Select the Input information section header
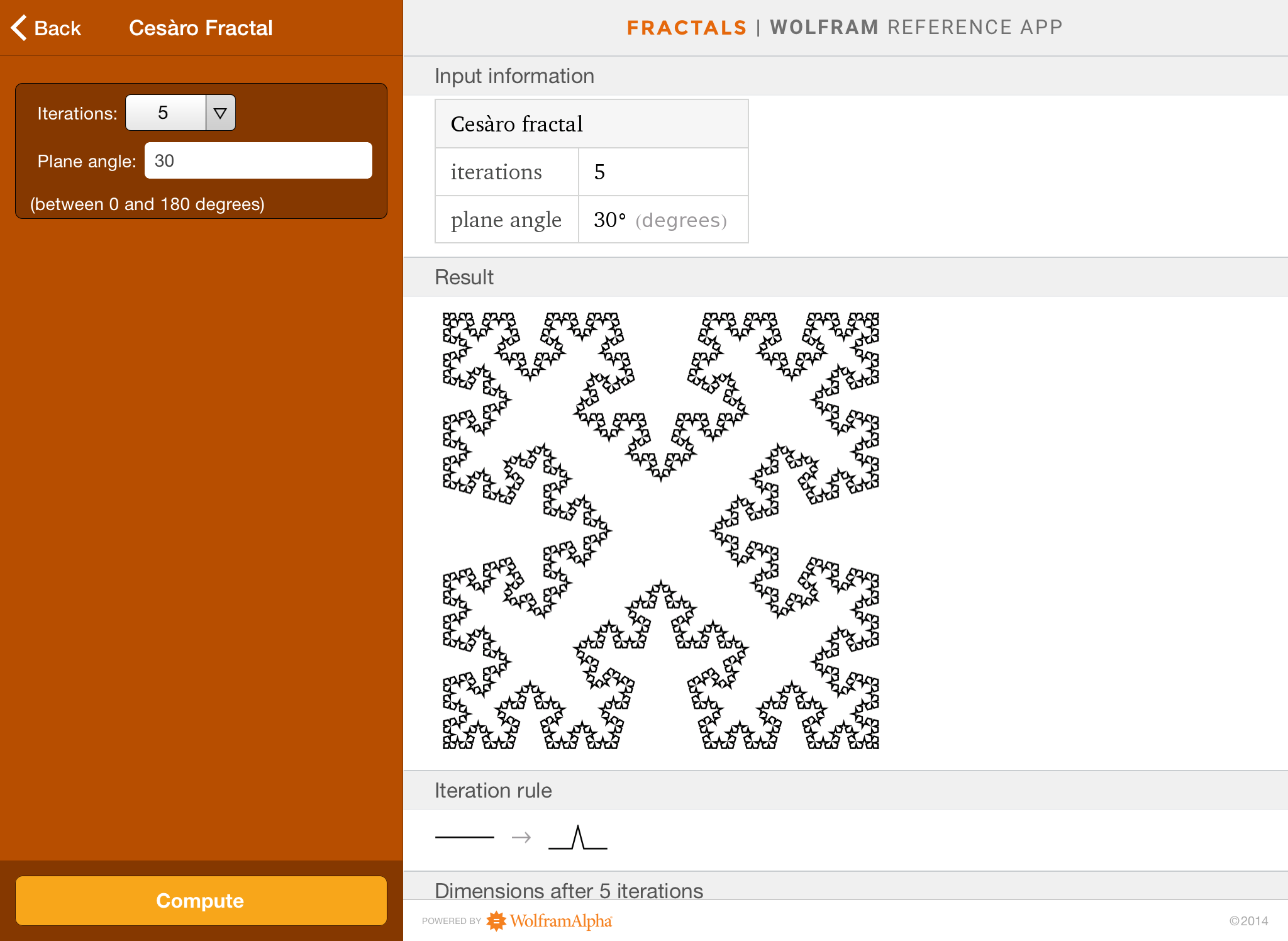Image resolution: width=1288 pixels, height=941 pixels. pos(514,76)
